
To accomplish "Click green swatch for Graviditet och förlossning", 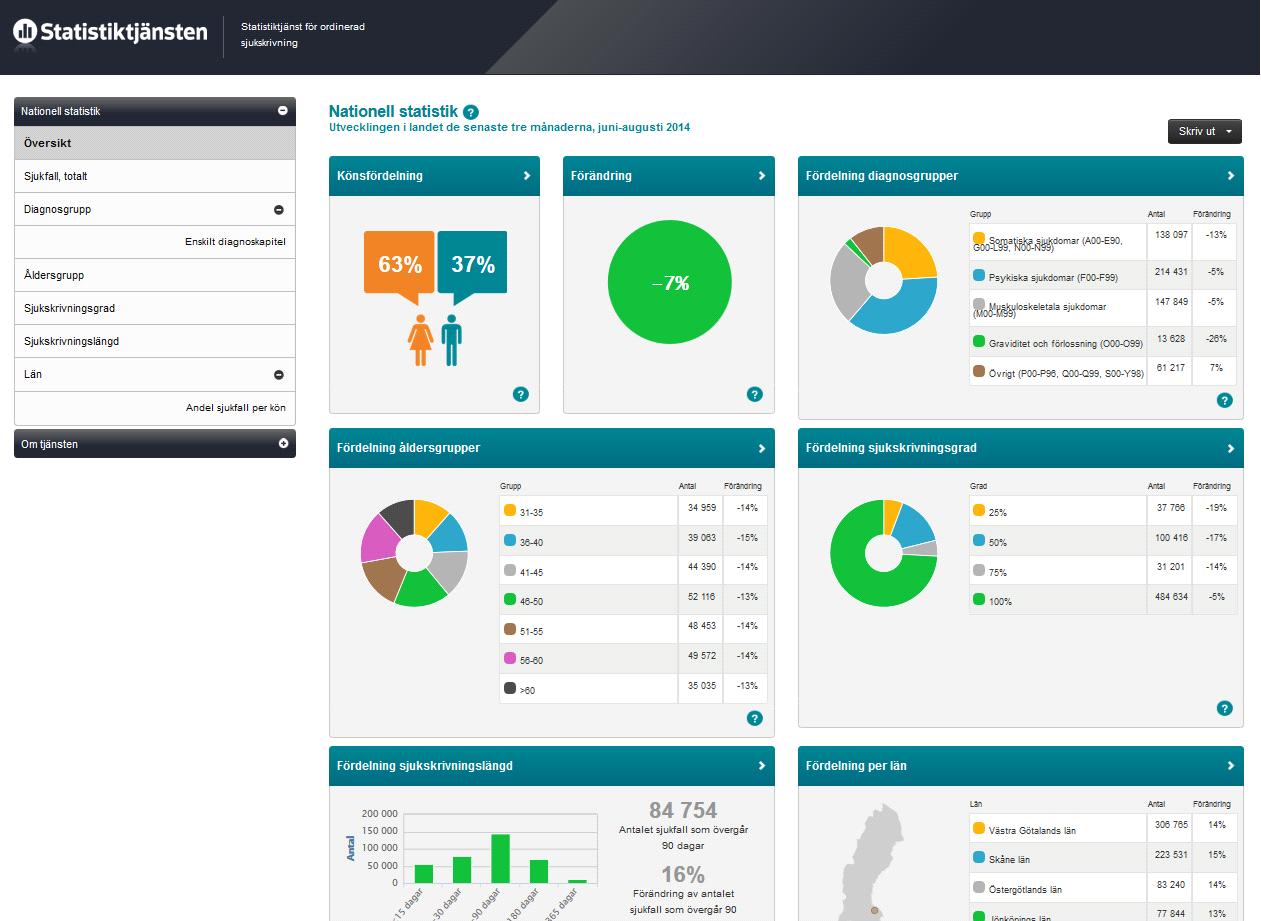I will pyautogui.click(x=979, y=341).
